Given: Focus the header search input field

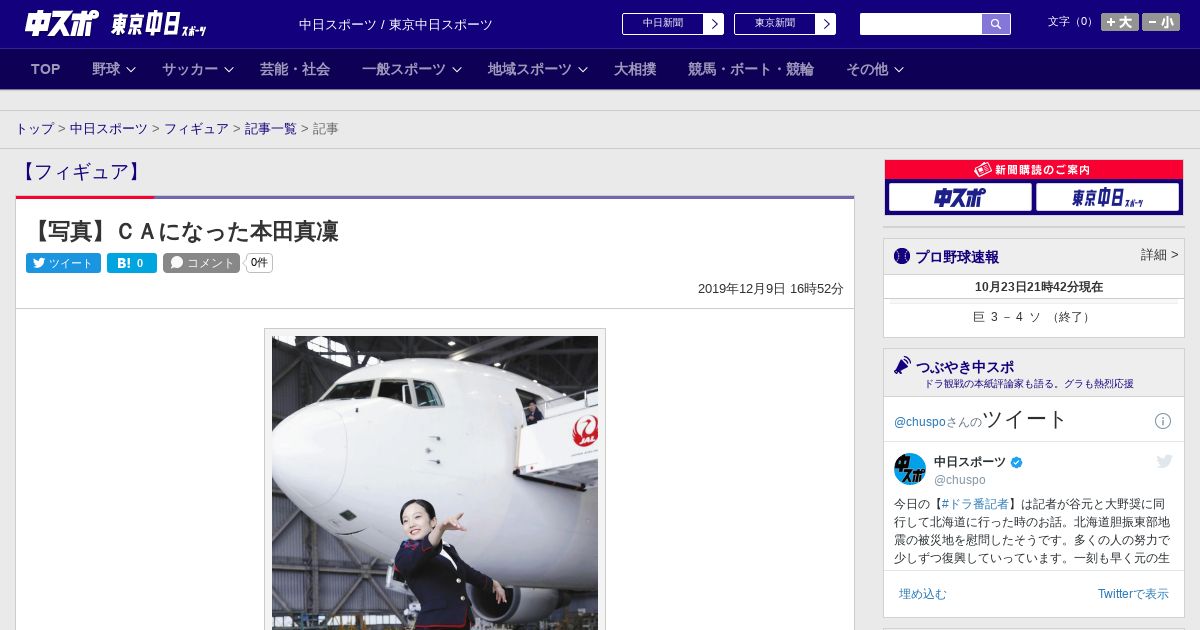Looking at the screenshot, I should (x=921, y=24).
